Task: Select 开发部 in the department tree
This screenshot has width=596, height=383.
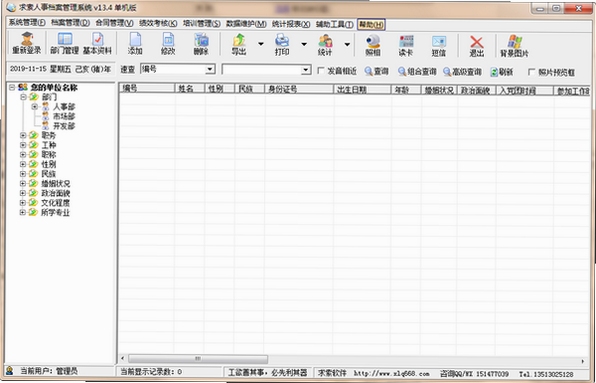Action: (x=63, y=126)
